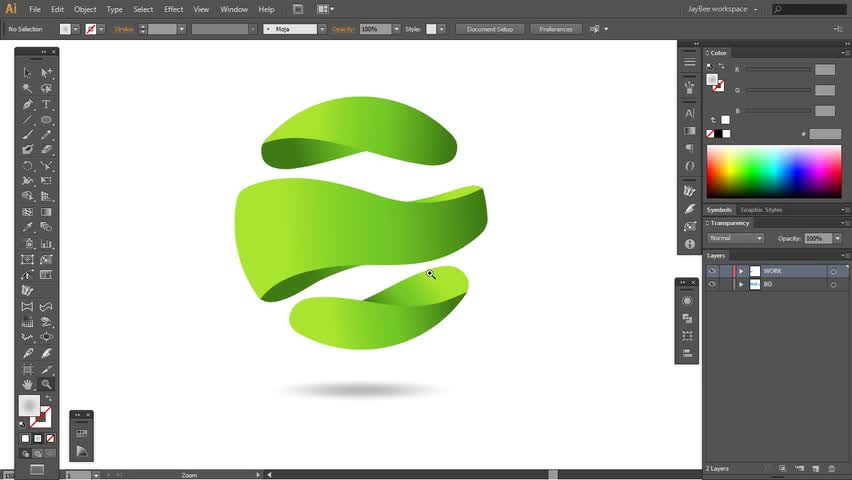The height and width of the screenshot is (480, 852).
Task: Select the Gradient tool
Action: click(46, 212)
